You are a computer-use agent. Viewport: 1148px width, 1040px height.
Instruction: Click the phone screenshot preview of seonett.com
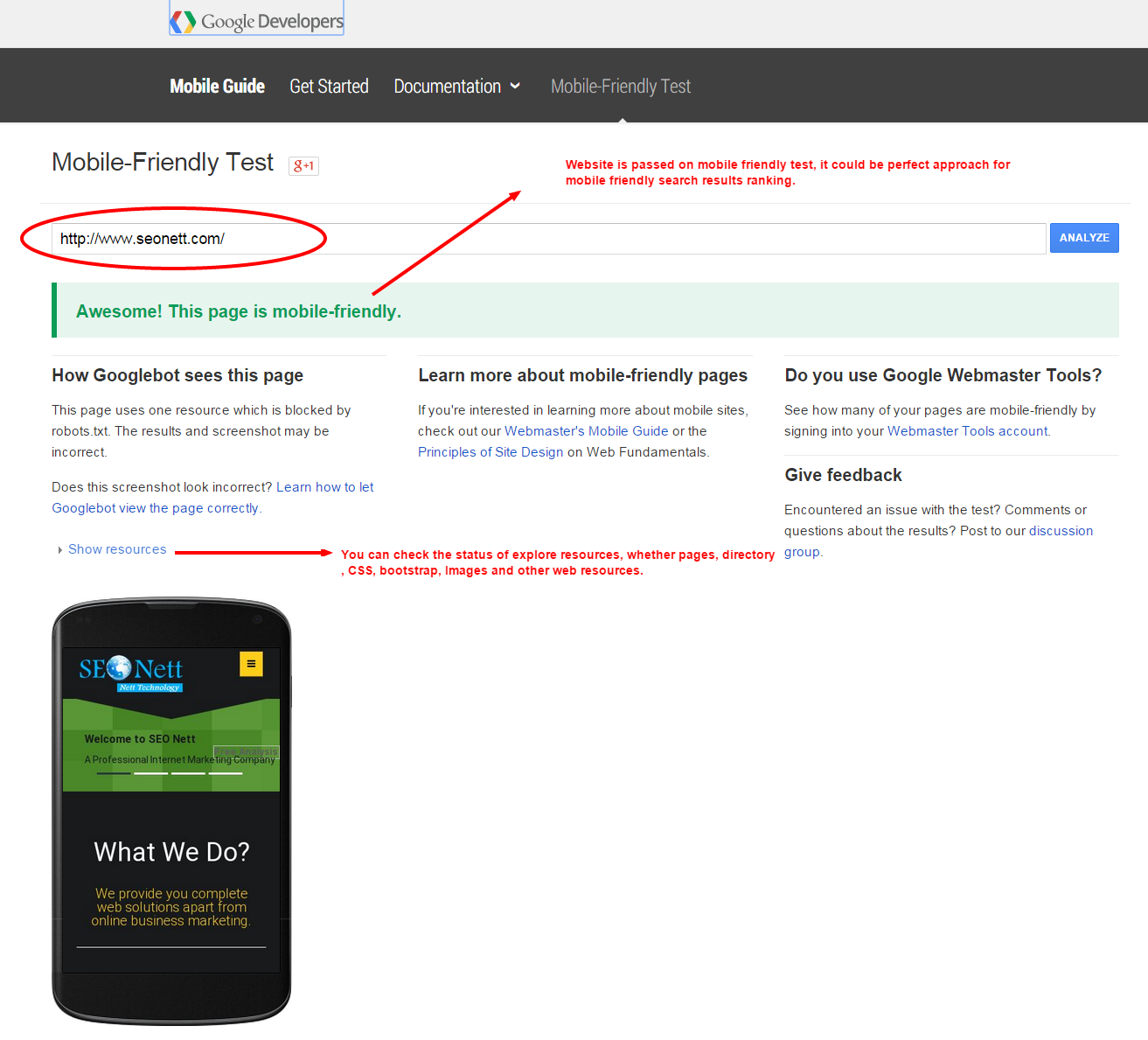click(x=171, y=810)
